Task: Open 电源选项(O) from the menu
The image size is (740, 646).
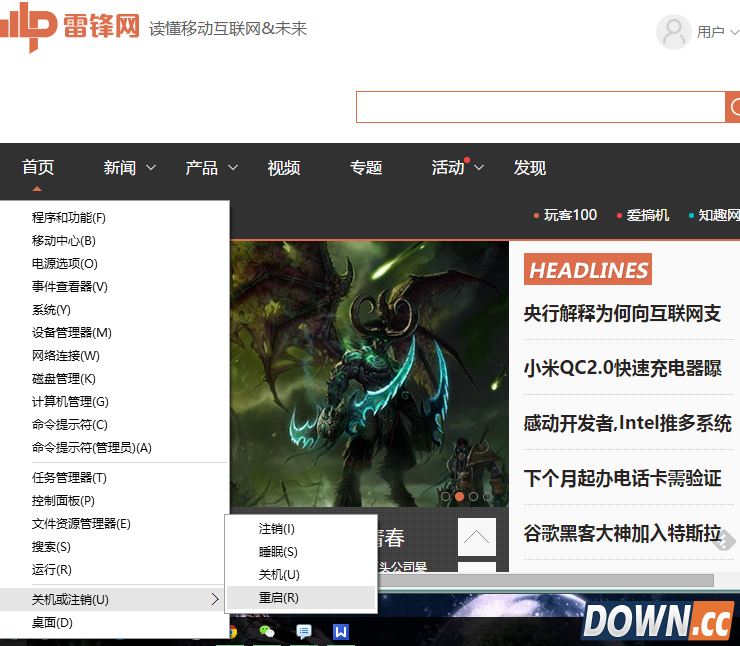Action: coord(115,264)
